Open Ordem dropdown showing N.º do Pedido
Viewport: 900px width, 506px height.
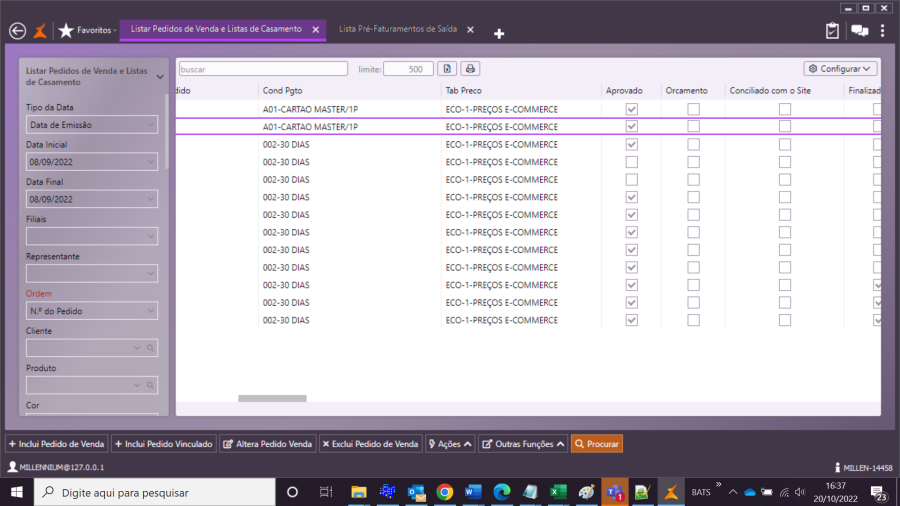92,311
